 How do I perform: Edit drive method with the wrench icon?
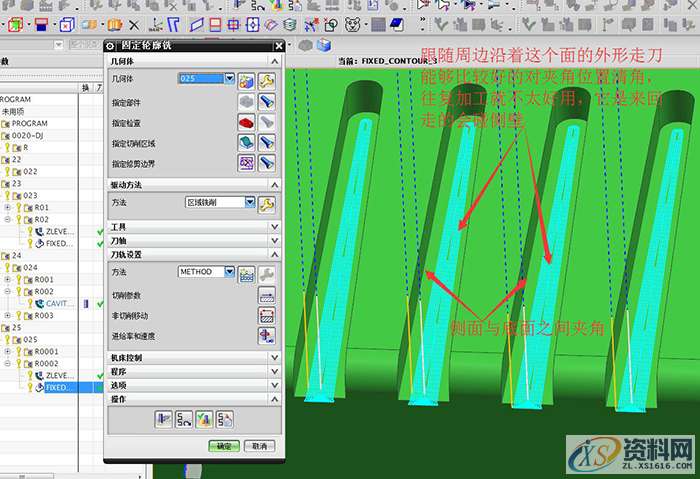(267, 203)
